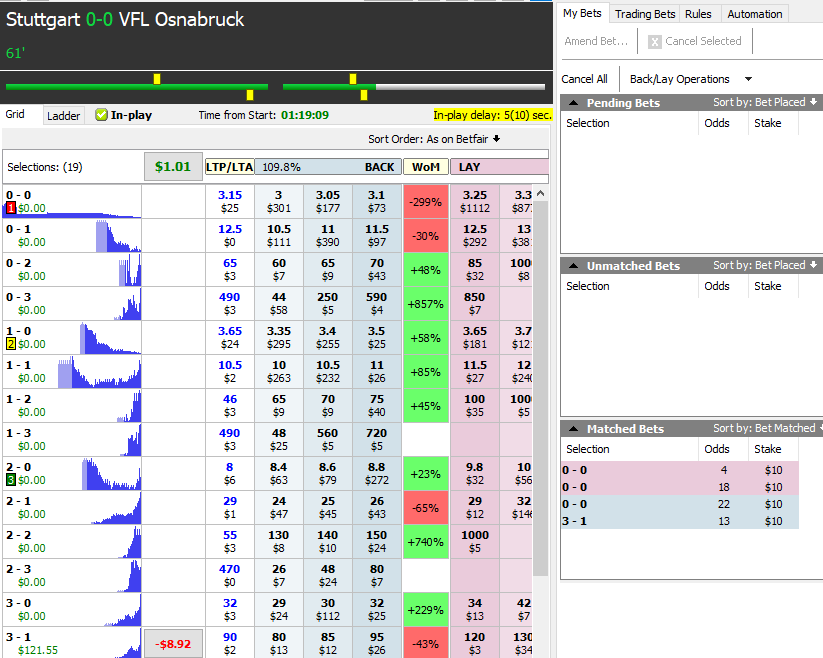The width and height of the screenshot is (823, 658).
Task: Collapse the Matched Bets panel
Action: tap(574, 429)
